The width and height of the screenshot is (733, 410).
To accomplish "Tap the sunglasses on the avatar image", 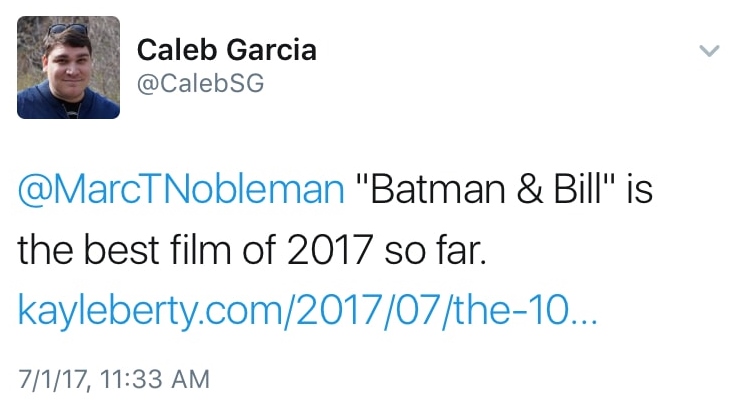I will pos(66,31).
